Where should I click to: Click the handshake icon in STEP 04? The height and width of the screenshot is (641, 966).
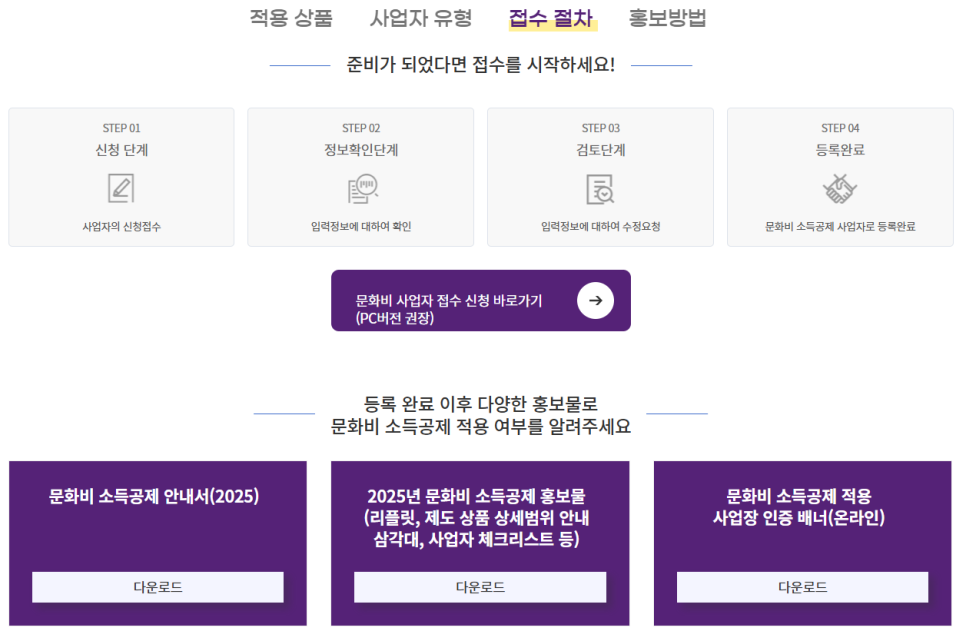pyautogui.click(x=840, y=189)
